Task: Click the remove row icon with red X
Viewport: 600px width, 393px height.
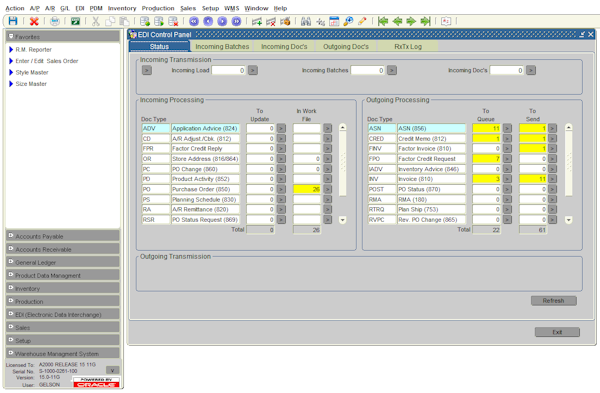Action: coord(271,21)
